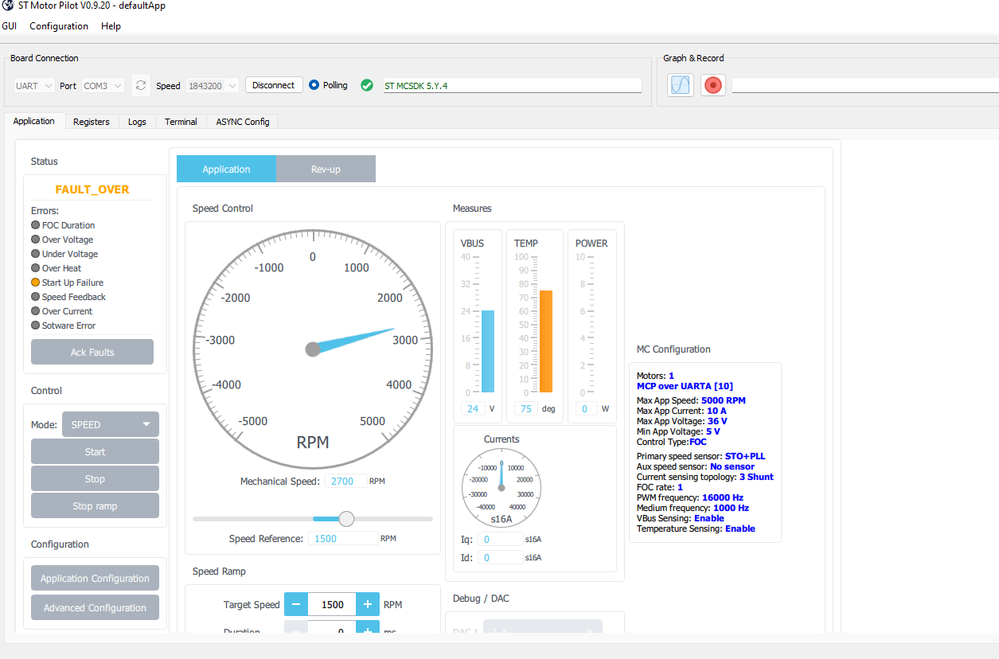The width and height of the screenshot is (999, 659).
Task: Increase Target Speed with plus button
Action: pyautogui.click(x=368, y=604)
